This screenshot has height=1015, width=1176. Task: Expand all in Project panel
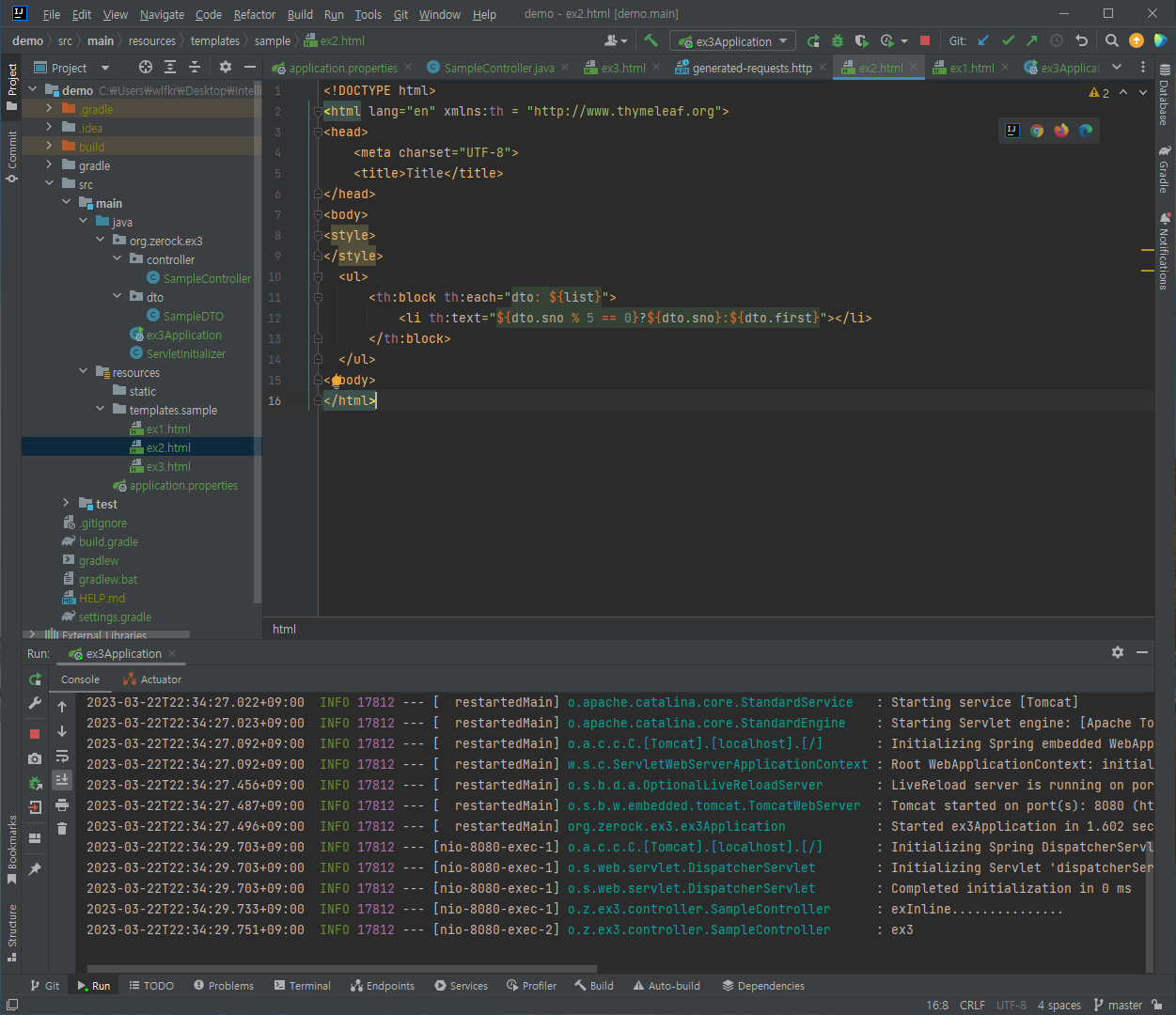[170, 67]
